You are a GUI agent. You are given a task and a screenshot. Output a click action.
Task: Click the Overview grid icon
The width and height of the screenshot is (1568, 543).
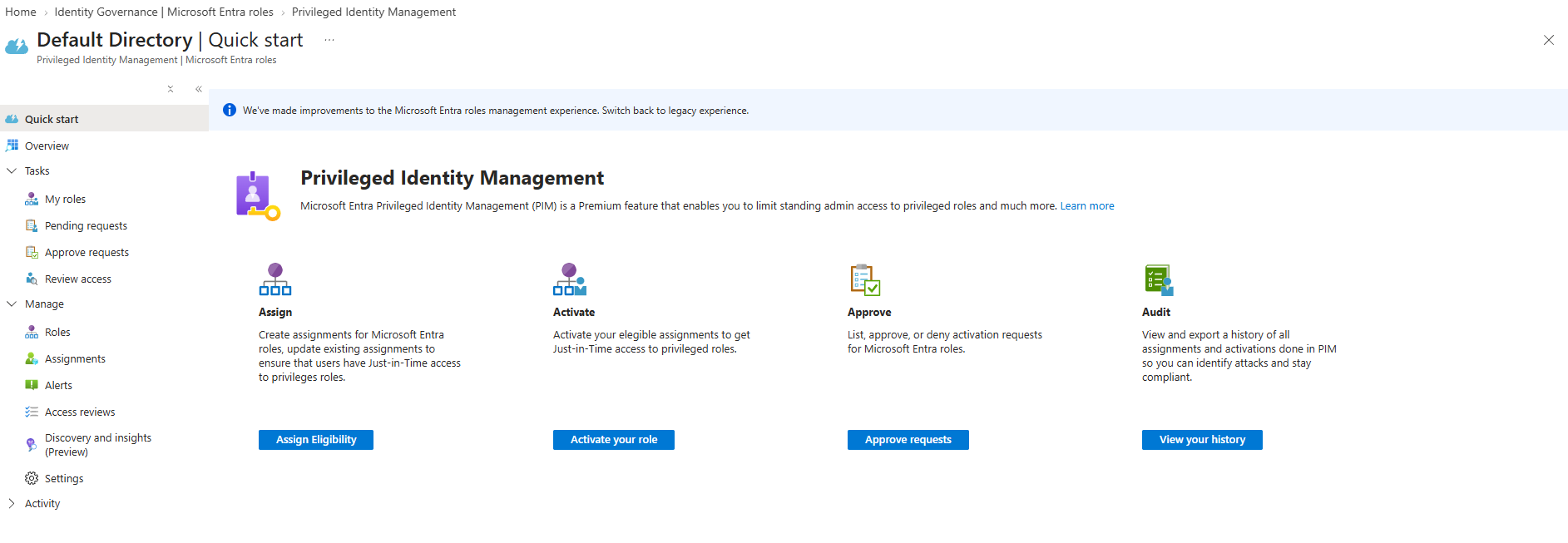click(x=12, y=146)
